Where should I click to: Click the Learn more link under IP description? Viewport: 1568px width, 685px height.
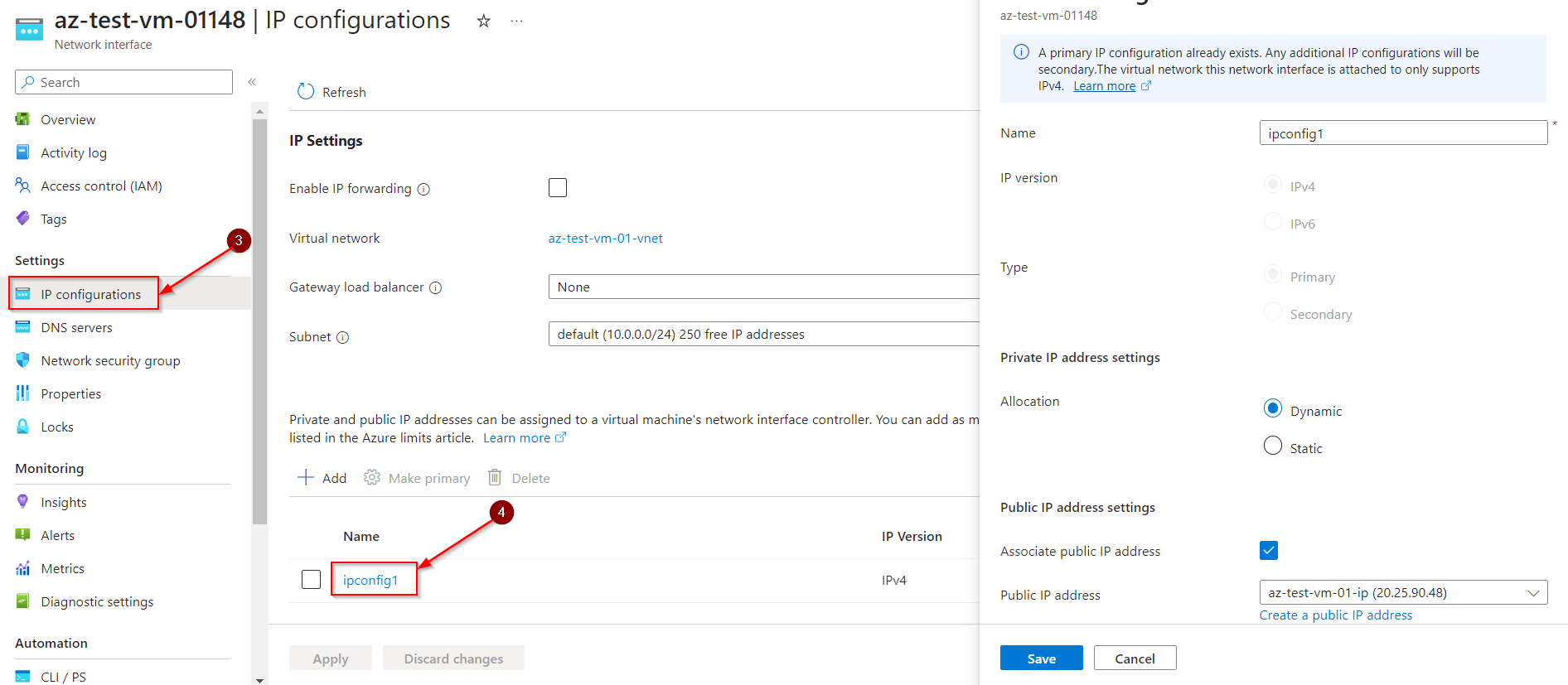[x=517, y=437]
